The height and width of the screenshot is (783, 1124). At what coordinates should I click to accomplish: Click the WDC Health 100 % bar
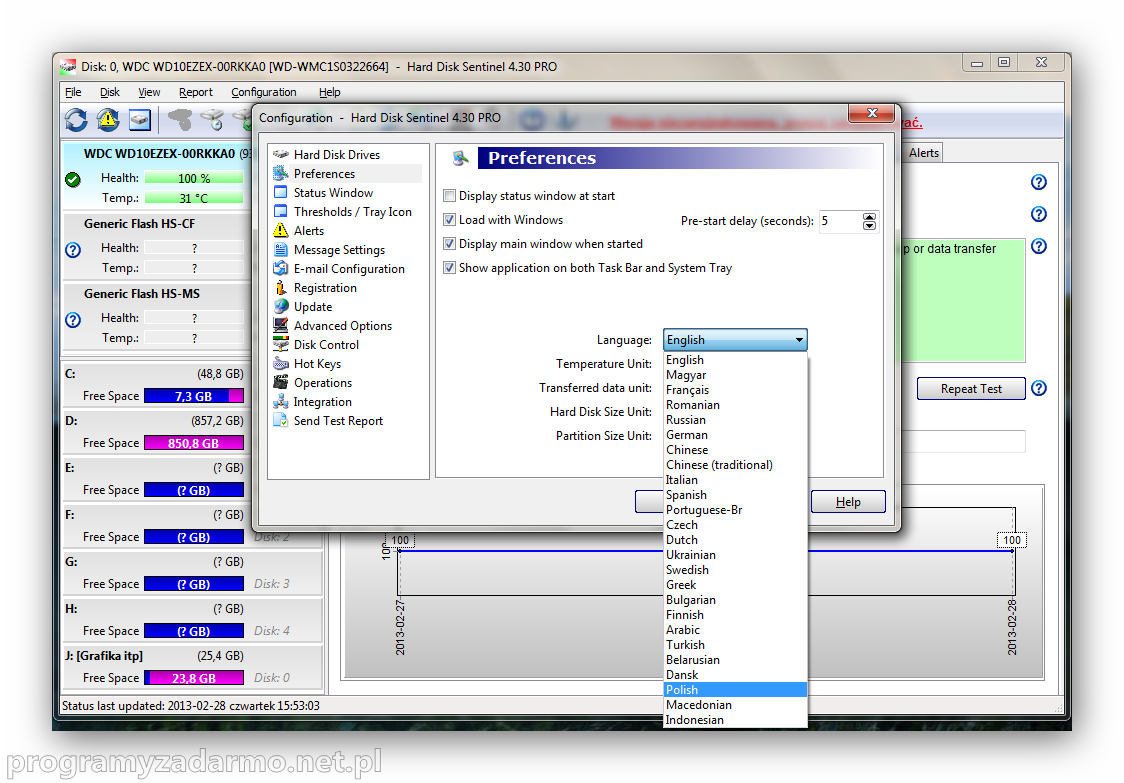194,178
